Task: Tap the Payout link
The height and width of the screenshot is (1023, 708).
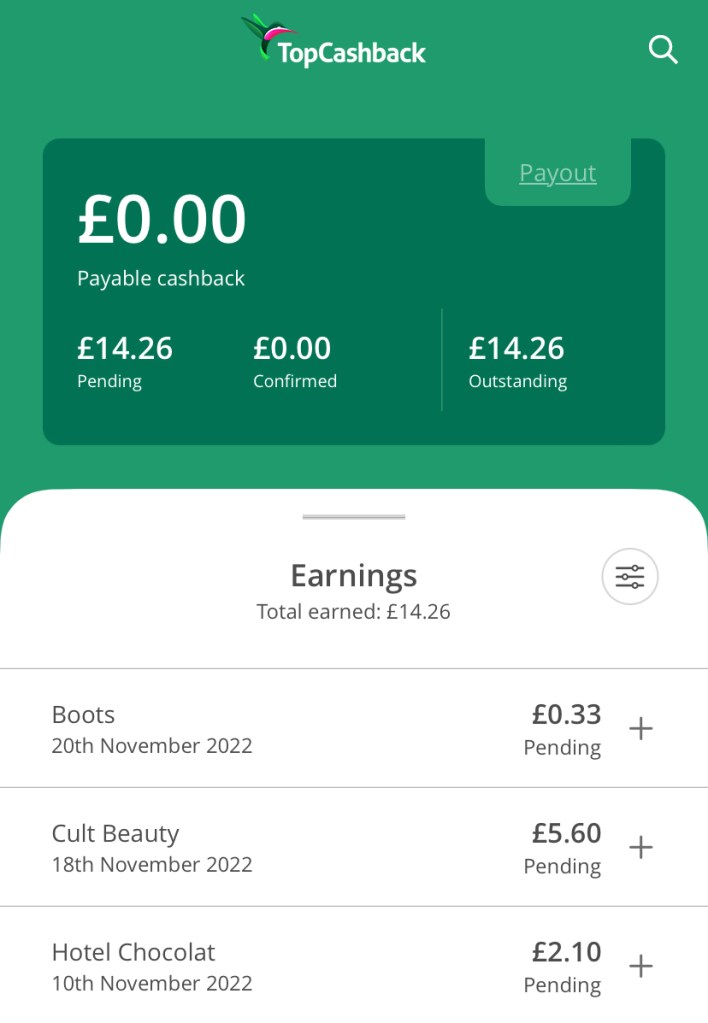Action: 557,173
